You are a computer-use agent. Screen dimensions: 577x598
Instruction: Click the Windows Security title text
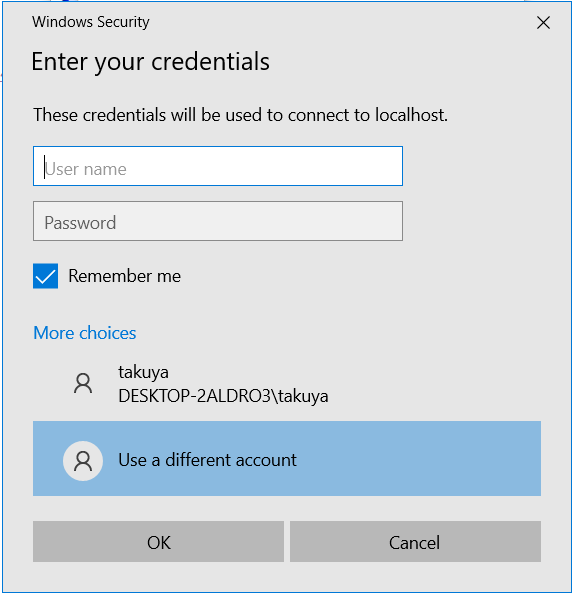click(91, 22)
